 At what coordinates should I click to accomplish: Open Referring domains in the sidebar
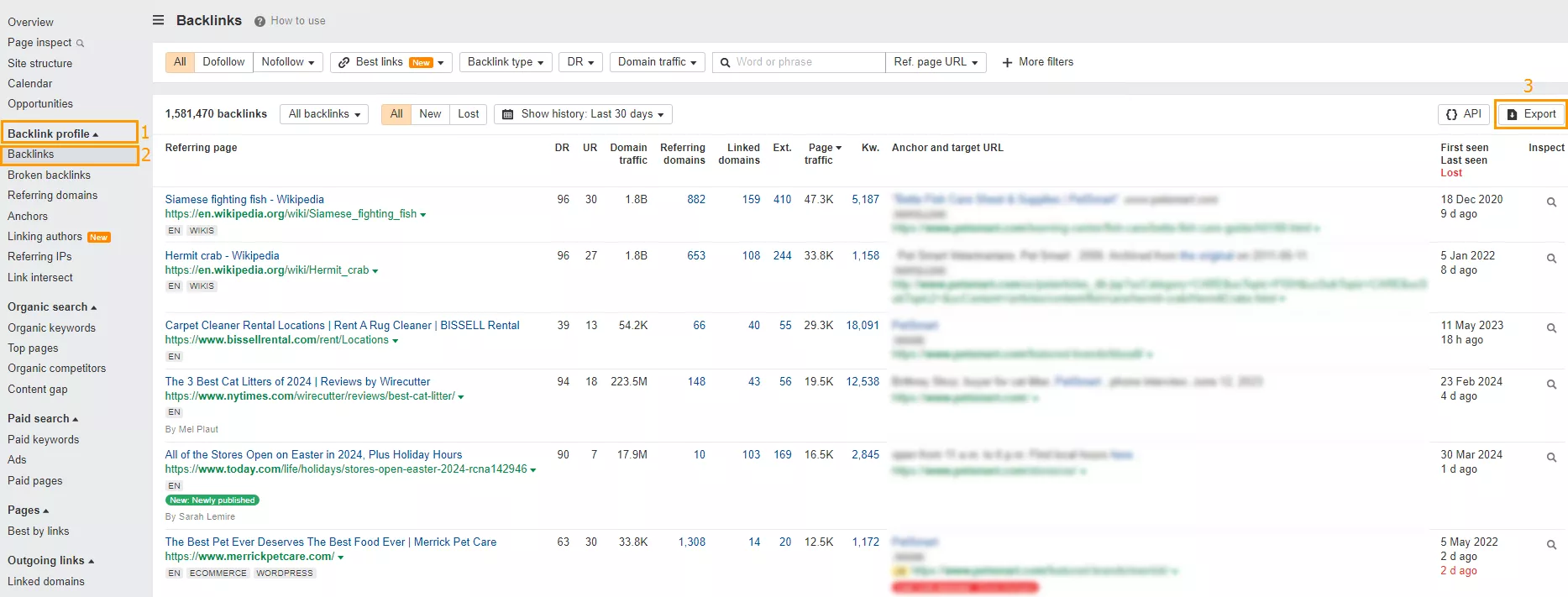(x=52, y=196)
